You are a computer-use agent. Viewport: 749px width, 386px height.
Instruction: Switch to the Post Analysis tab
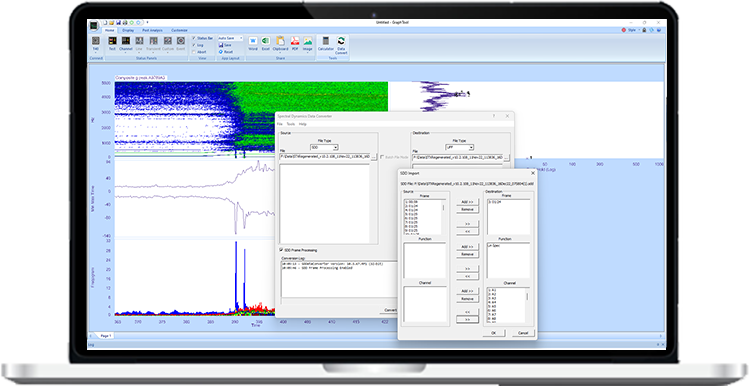152,30
